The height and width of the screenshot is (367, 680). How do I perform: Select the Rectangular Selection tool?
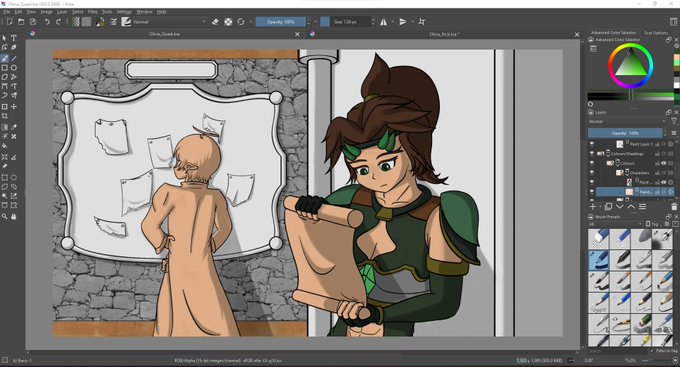4,177
